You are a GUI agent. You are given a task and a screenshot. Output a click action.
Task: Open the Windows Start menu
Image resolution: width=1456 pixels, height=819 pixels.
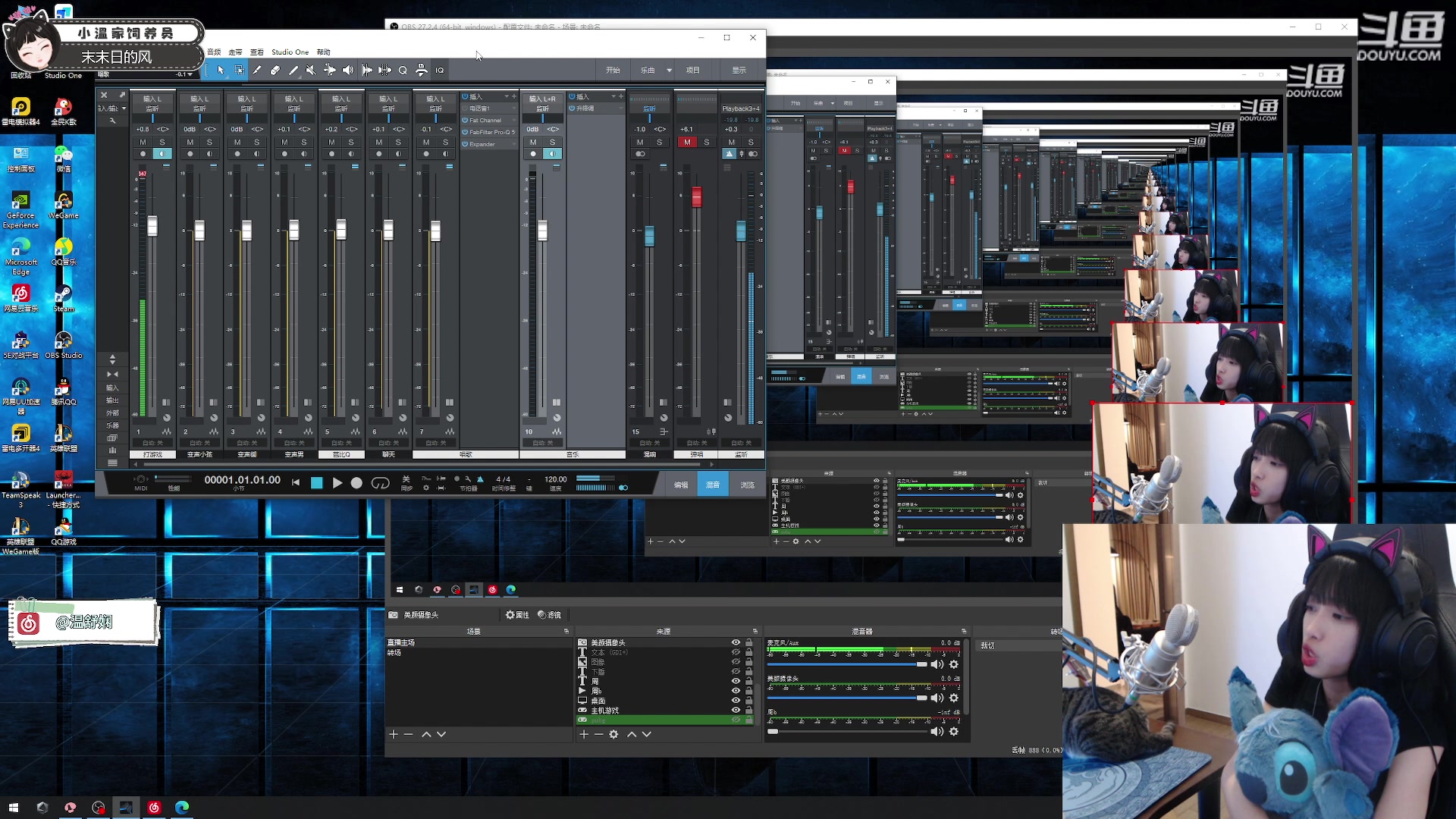pos(14,808)
